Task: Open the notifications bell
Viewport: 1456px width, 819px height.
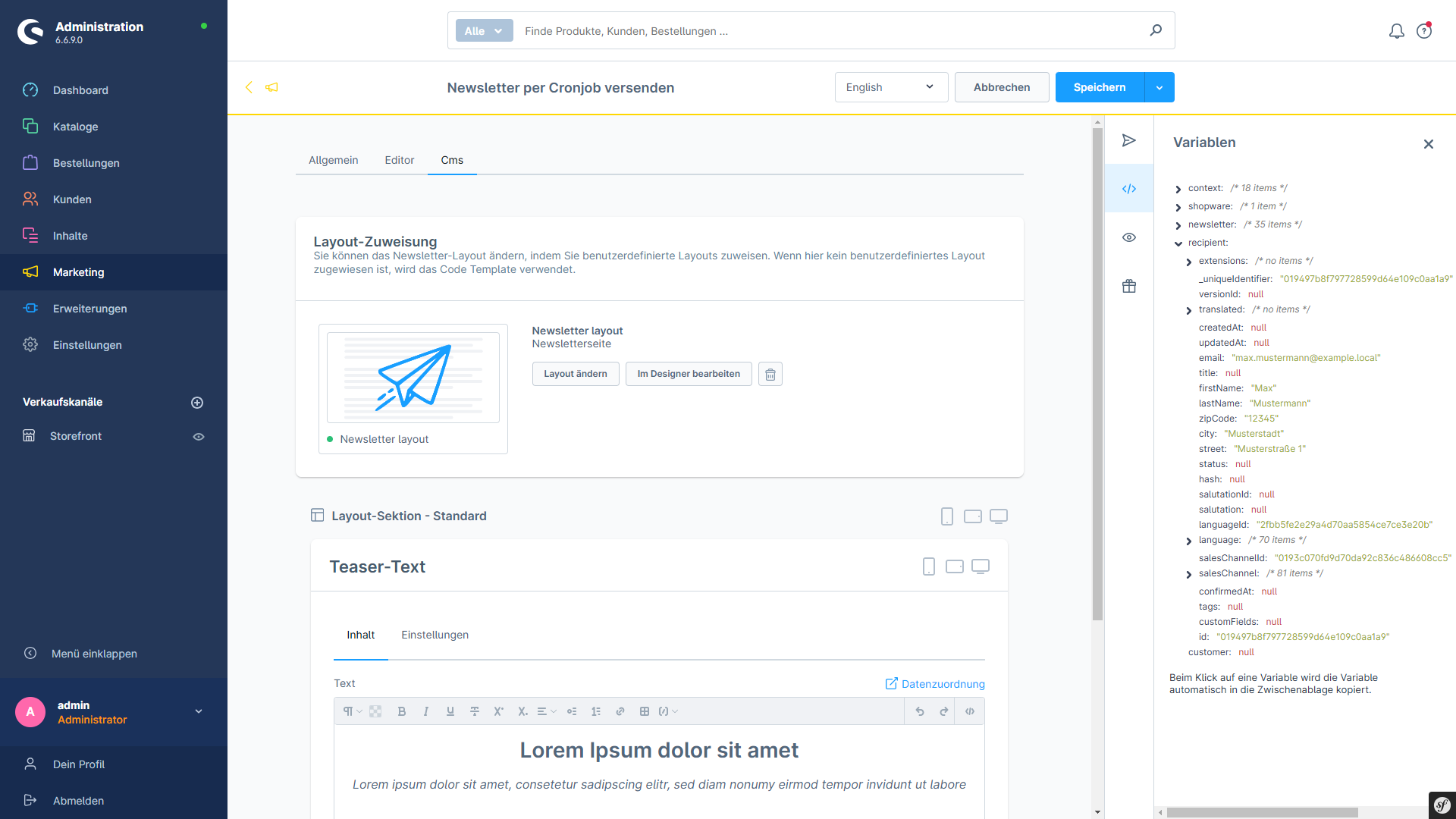Action: coord(1396,31)
